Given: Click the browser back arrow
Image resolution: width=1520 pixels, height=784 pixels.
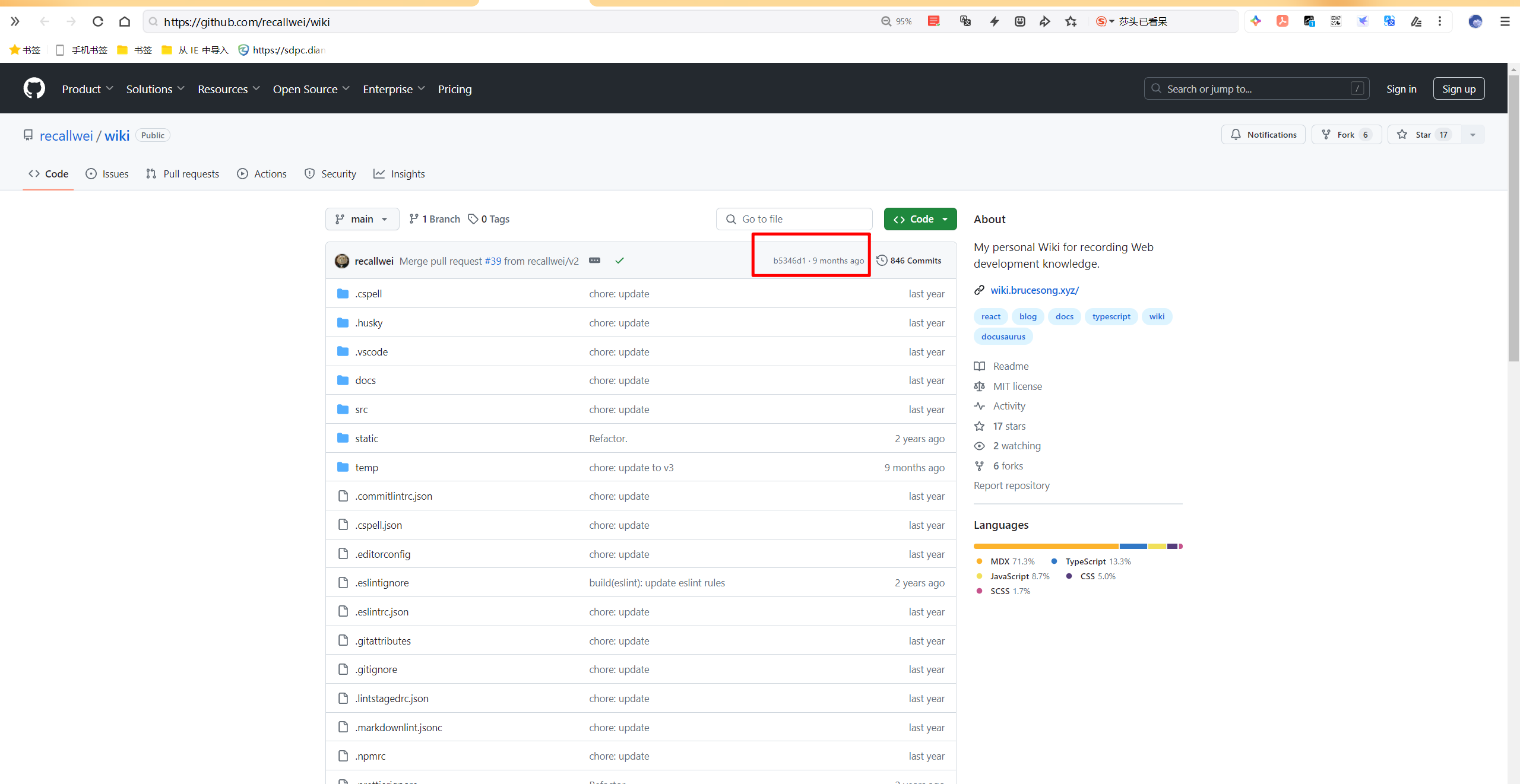Looking at the screenshot, I should [45, 21].
